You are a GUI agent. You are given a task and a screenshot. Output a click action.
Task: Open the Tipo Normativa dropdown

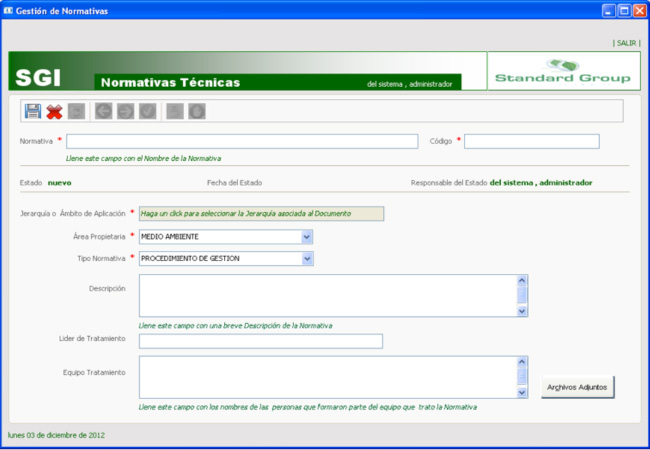click(x=307, y=259)
